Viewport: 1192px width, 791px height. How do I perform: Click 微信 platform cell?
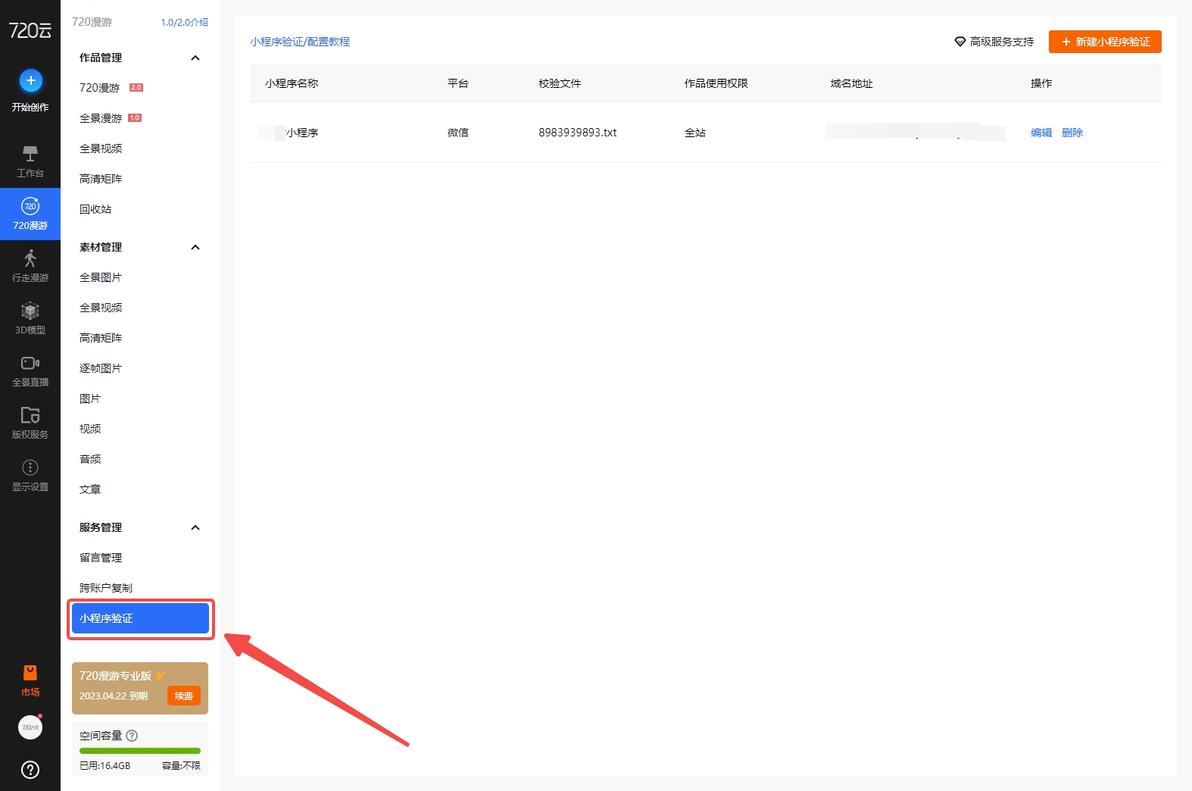[x=458, y=132]
